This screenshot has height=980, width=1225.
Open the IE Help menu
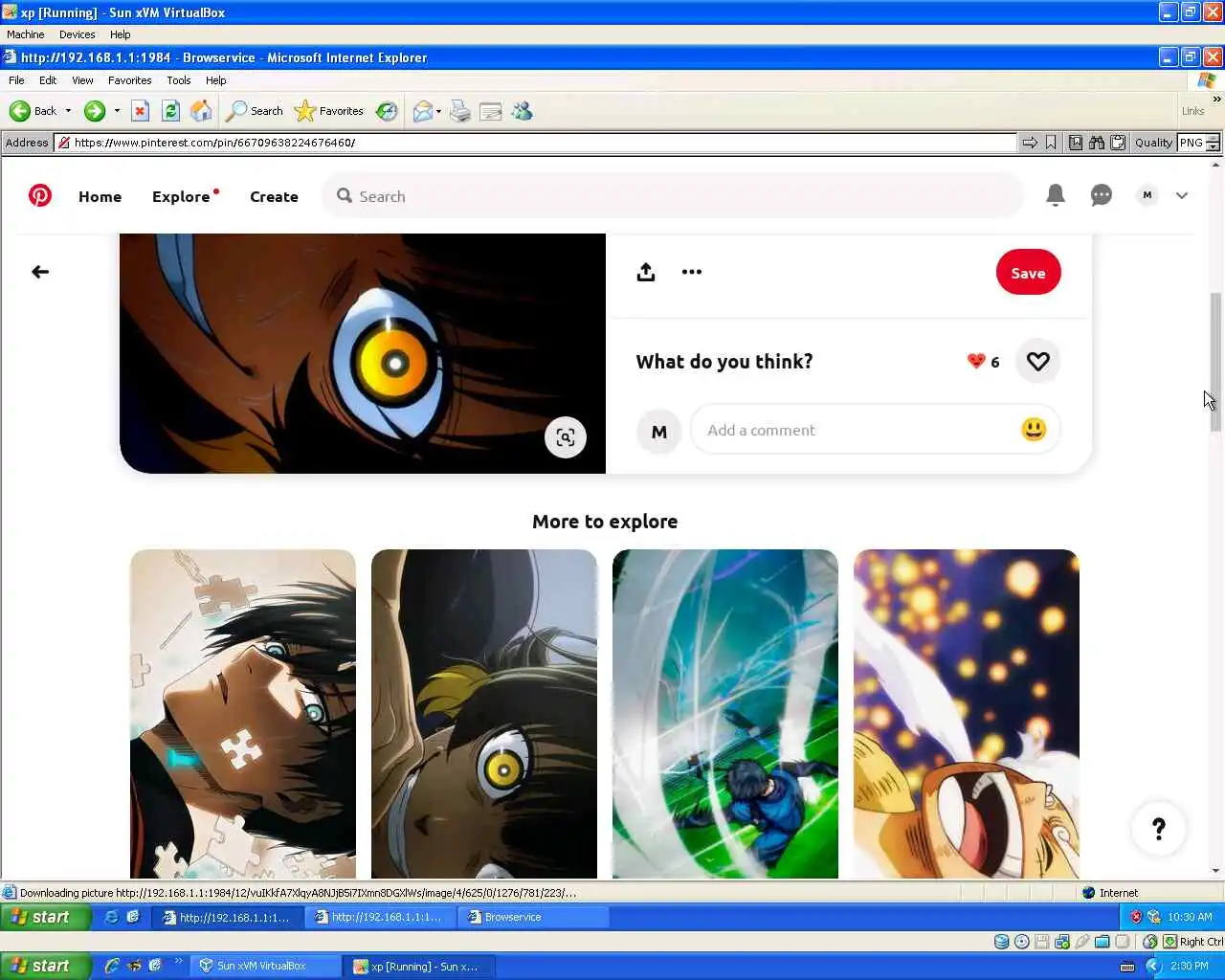pyautogui.click(x=215, y=80)
